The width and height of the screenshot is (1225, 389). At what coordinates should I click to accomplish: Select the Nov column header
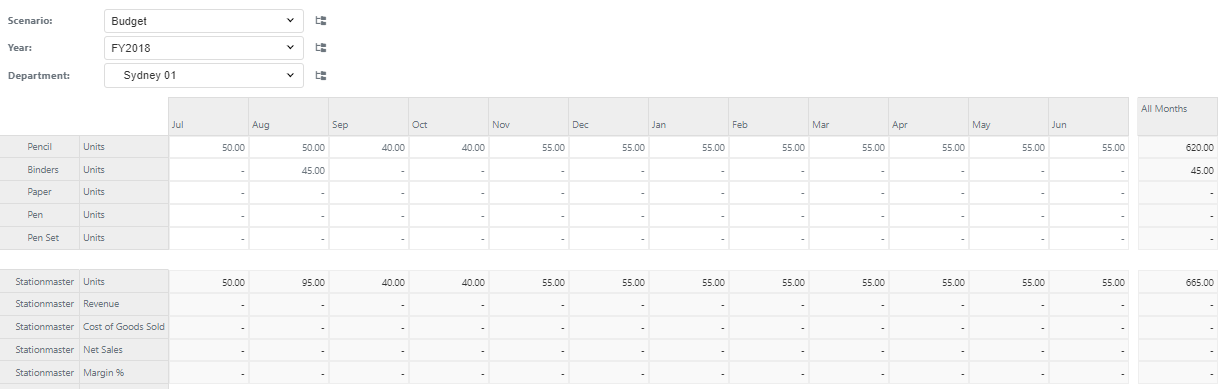click(529, 116)
